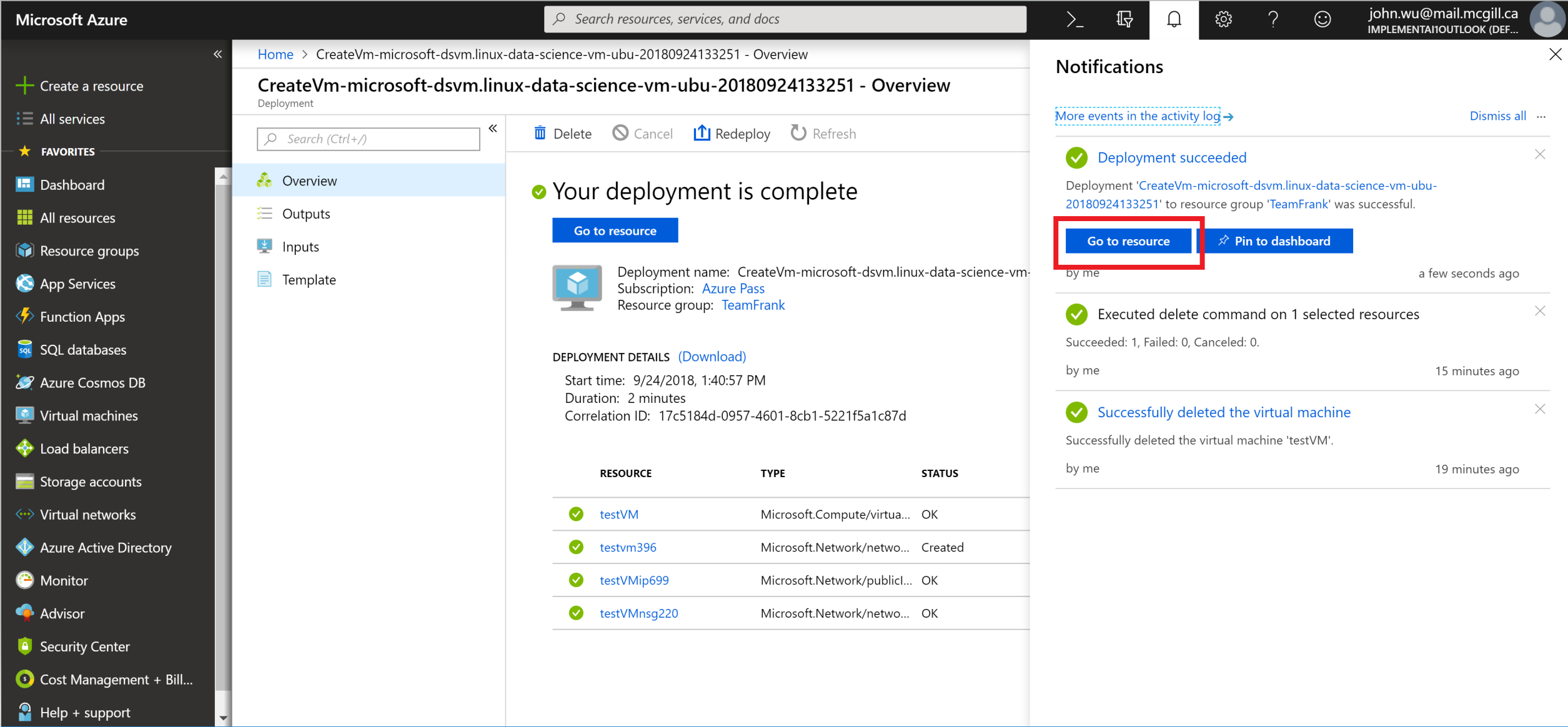Open Security Center from the sidebar
This screenshot has width=1568, height=727.
pyautogui.click(x=85, y=646)
